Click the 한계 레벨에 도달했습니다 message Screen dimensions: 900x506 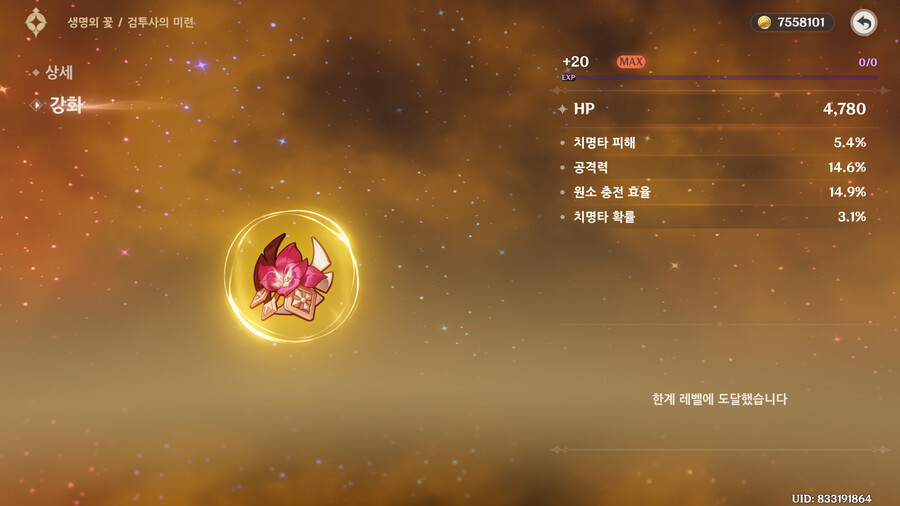click(x=719, y=399)
